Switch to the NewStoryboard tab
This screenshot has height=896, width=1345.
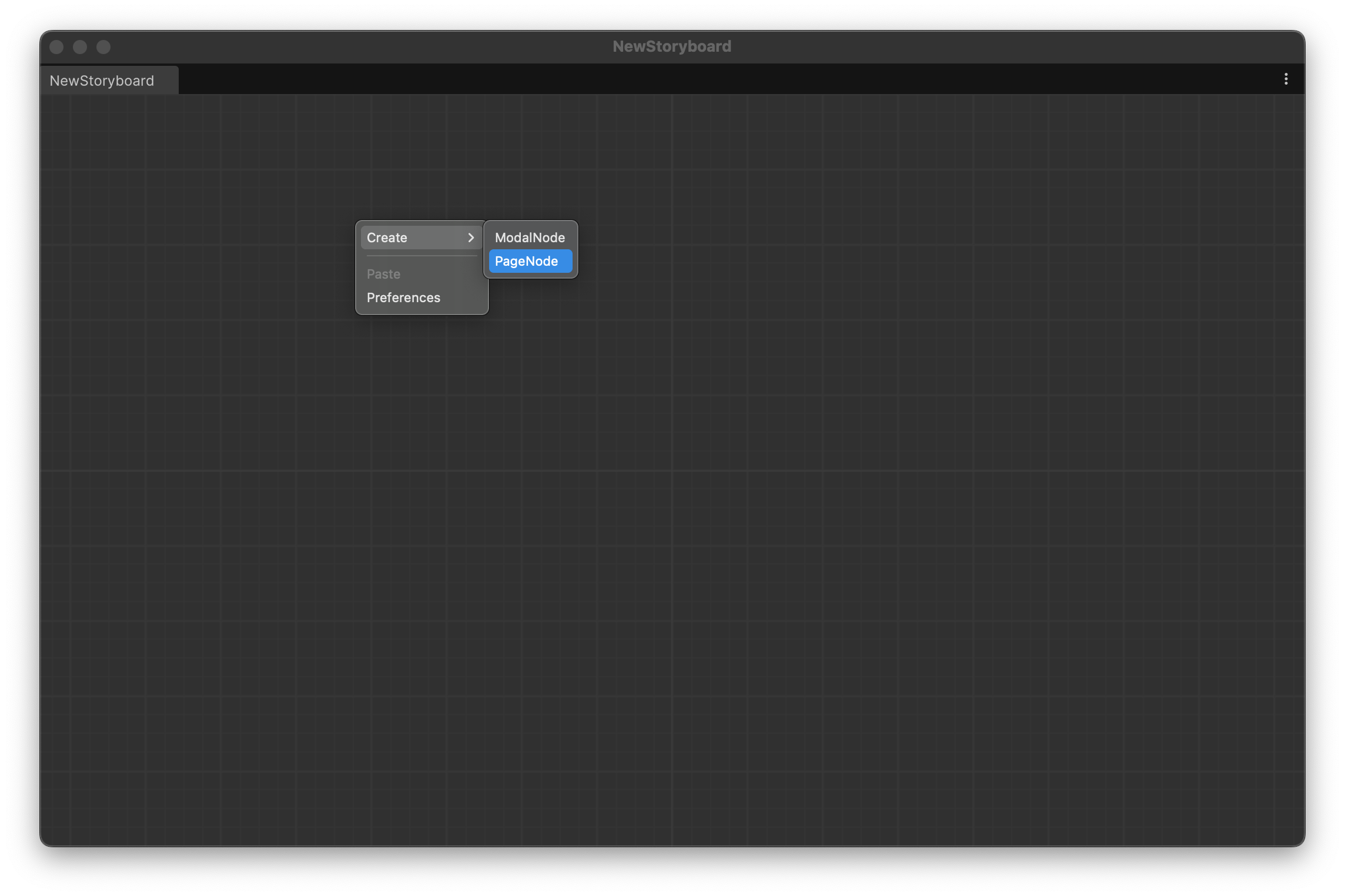(102, 81)
